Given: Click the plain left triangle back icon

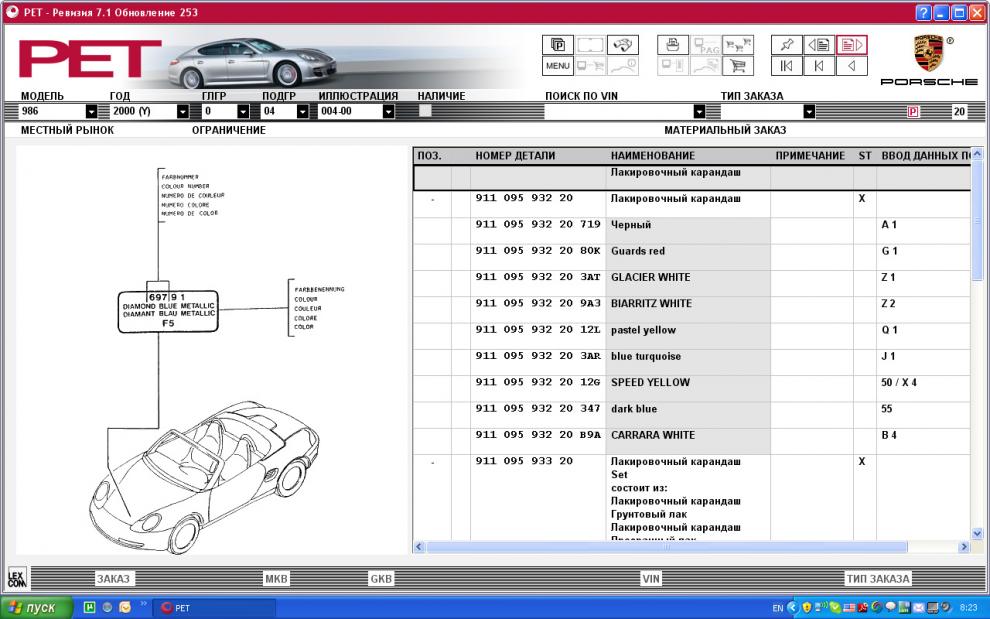Looking at the screenshot, I should coord(852,66).
